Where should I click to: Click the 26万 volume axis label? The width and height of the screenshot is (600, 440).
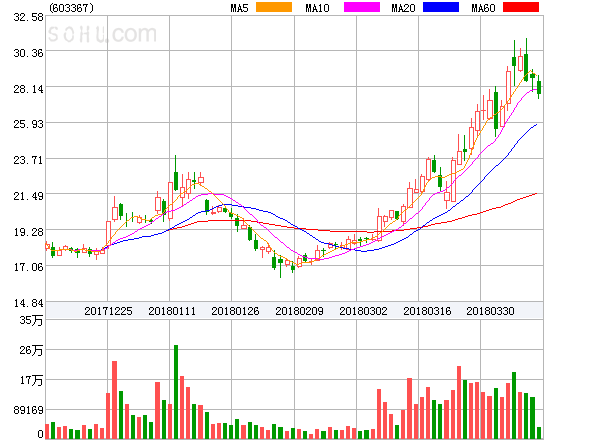[31, 350]
